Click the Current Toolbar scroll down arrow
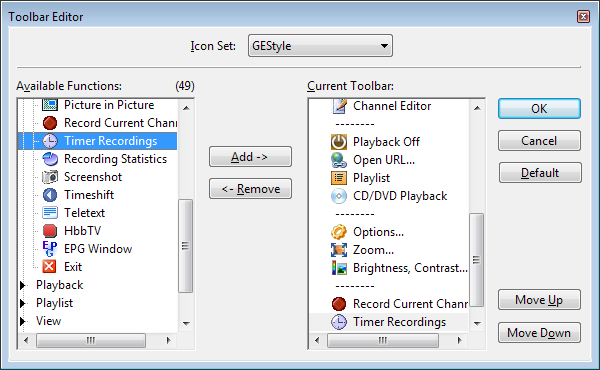The height and width of the screenshot is (370, 600). pos(477,324)
